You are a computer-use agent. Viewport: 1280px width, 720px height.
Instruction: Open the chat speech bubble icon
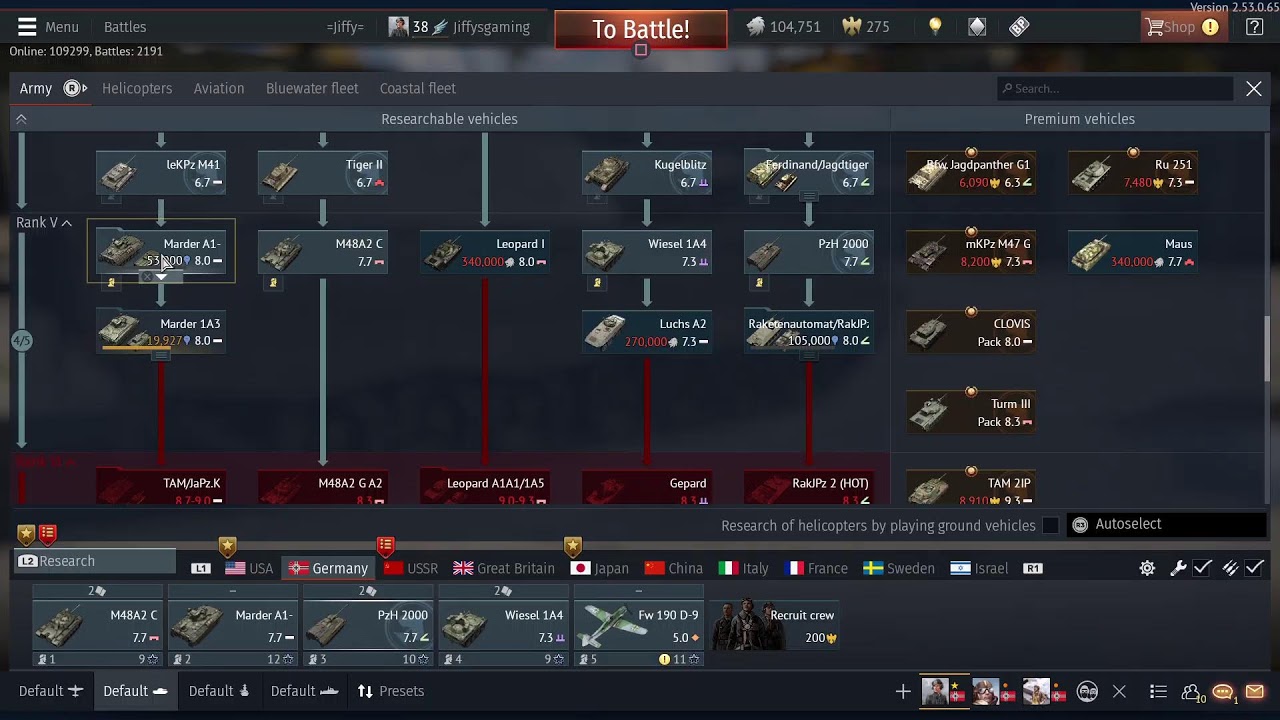[1223, 692]
